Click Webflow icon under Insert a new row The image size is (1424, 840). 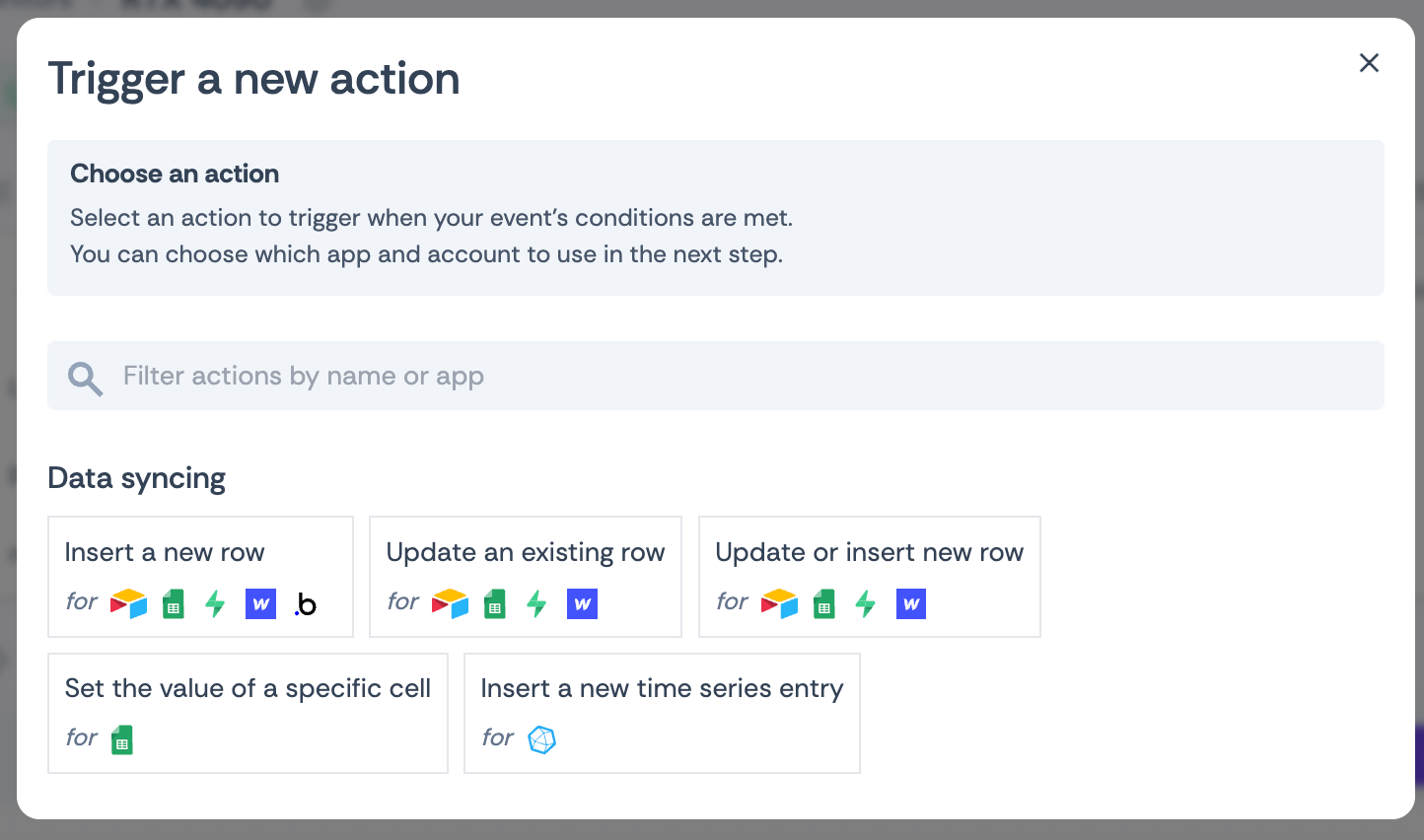(260, 603)
